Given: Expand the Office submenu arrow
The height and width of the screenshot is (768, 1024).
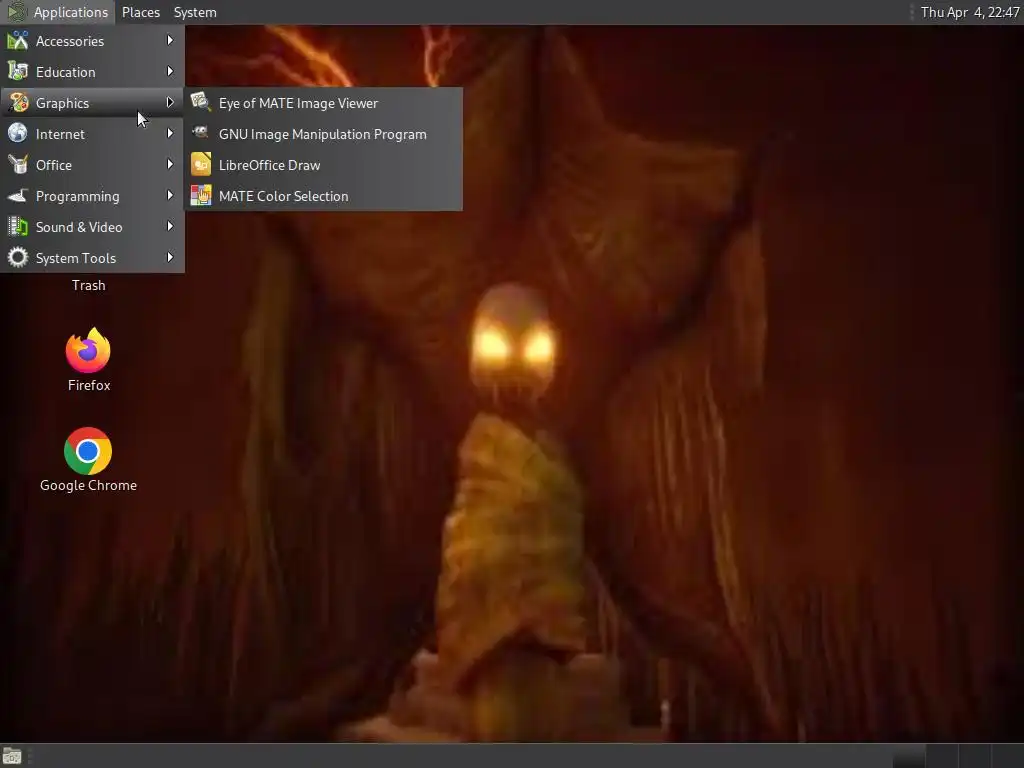Looking at the screenshot, I should [x=170, y=165].
